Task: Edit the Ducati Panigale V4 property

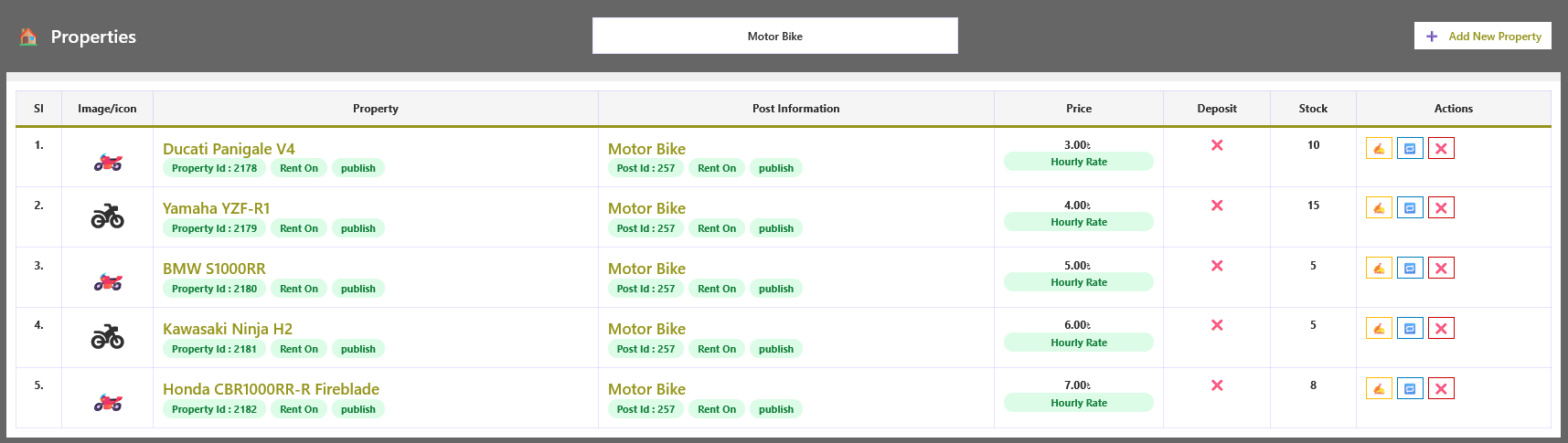Action: pos(1379,148)
